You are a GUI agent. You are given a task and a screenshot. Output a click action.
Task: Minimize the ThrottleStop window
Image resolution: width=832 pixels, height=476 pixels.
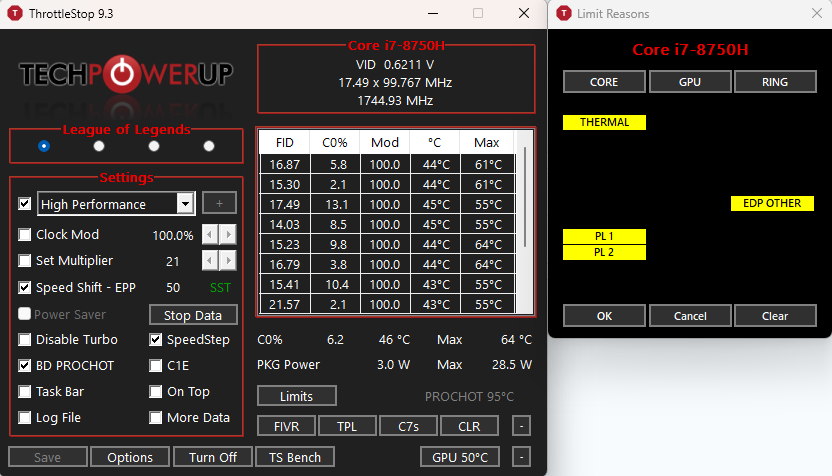point(433,13)
